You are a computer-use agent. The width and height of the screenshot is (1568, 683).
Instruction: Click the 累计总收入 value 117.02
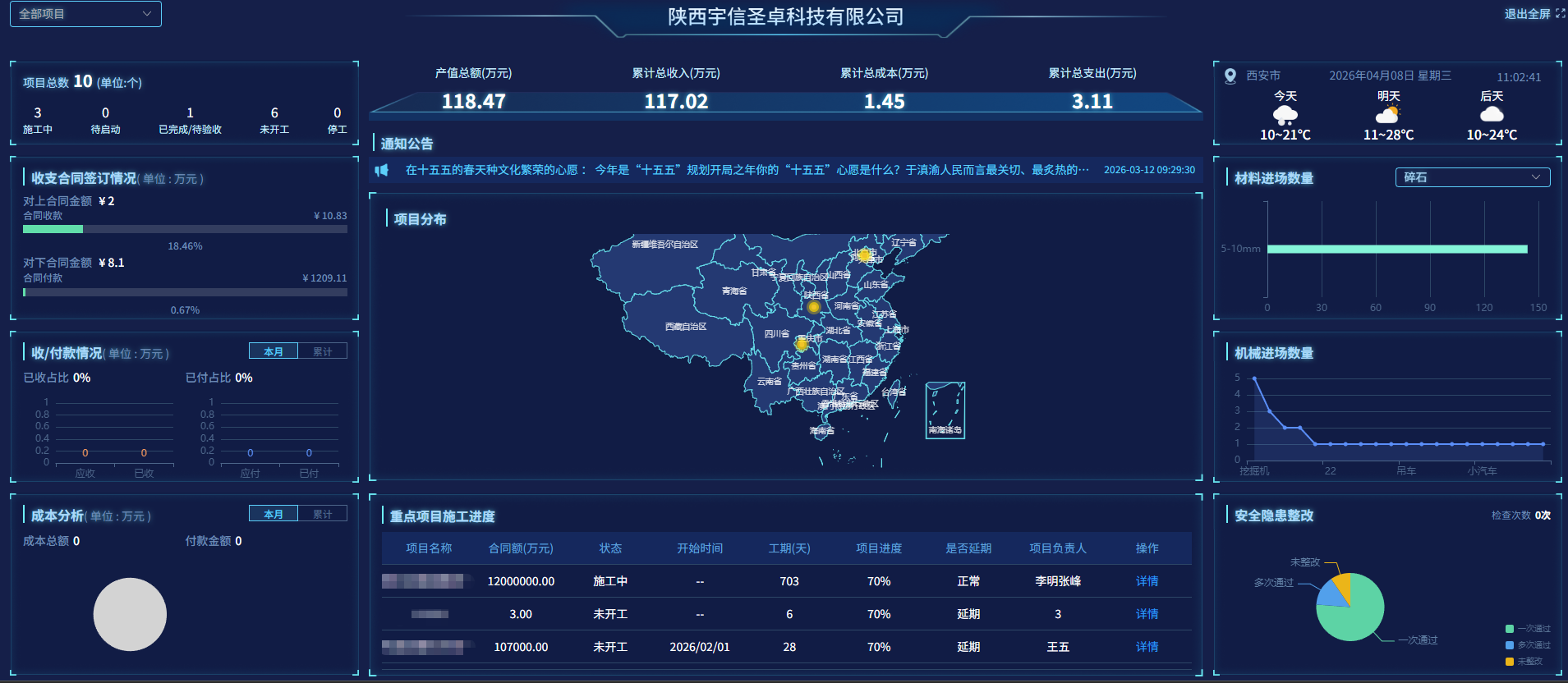(676, 102)
